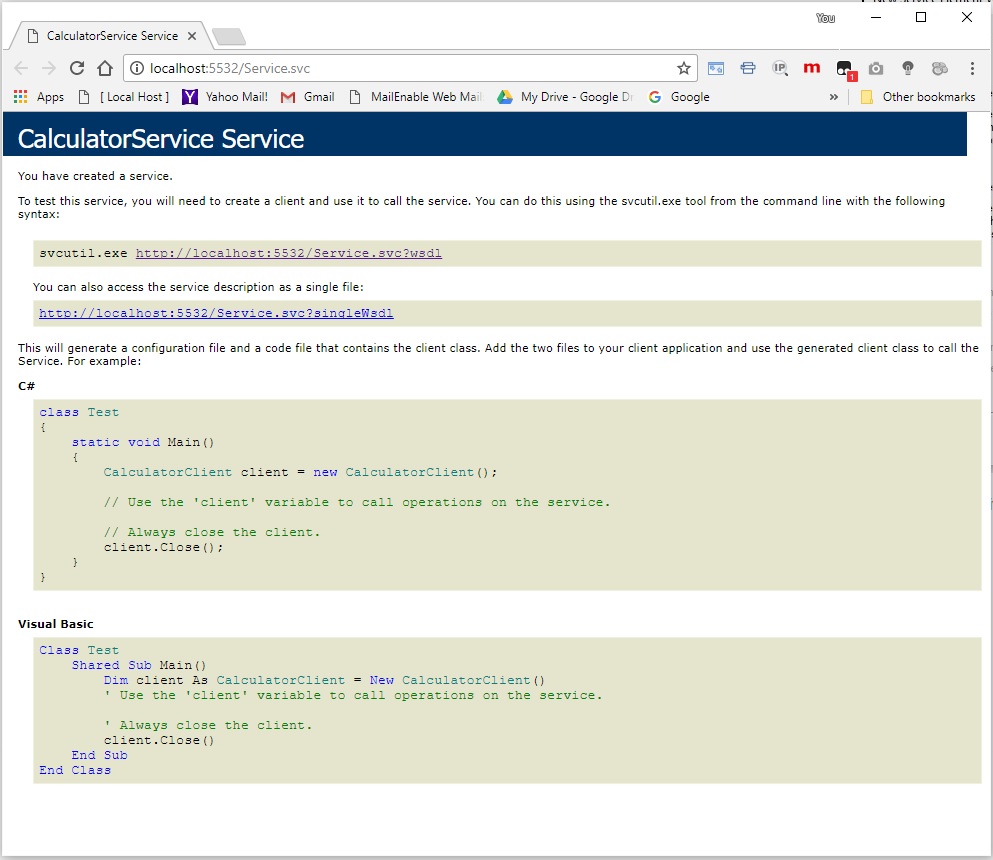Go to the browser home page icon
The image size is (993, 860).
[x=105, y=68]
